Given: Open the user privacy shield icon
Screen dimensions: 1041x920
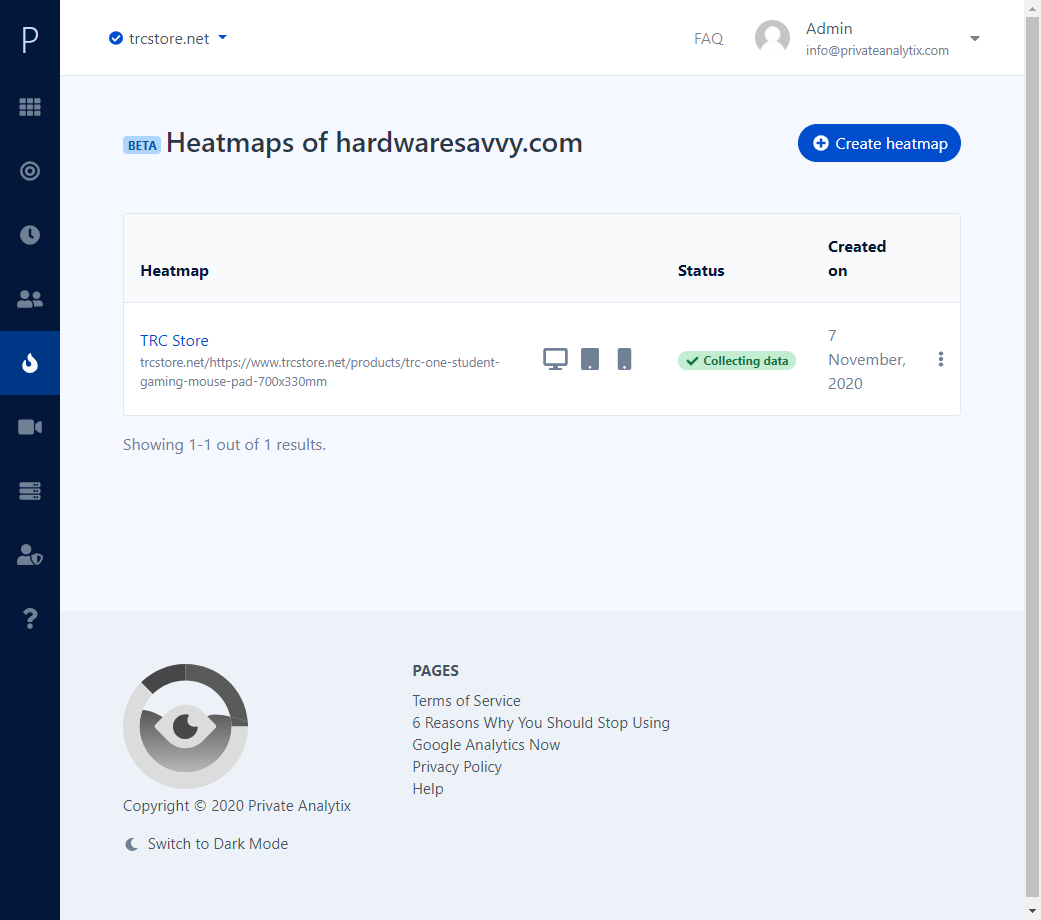Looking at the screenshot, I should click(30, 555).
